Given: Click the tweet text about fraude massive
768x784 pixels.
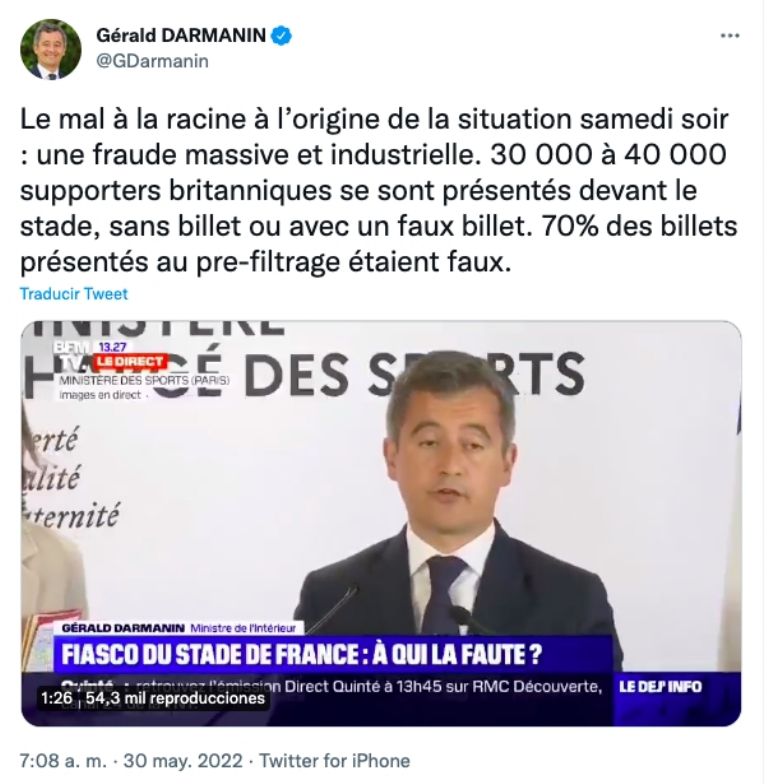Looking at the screenshot, I should [378, 190].
